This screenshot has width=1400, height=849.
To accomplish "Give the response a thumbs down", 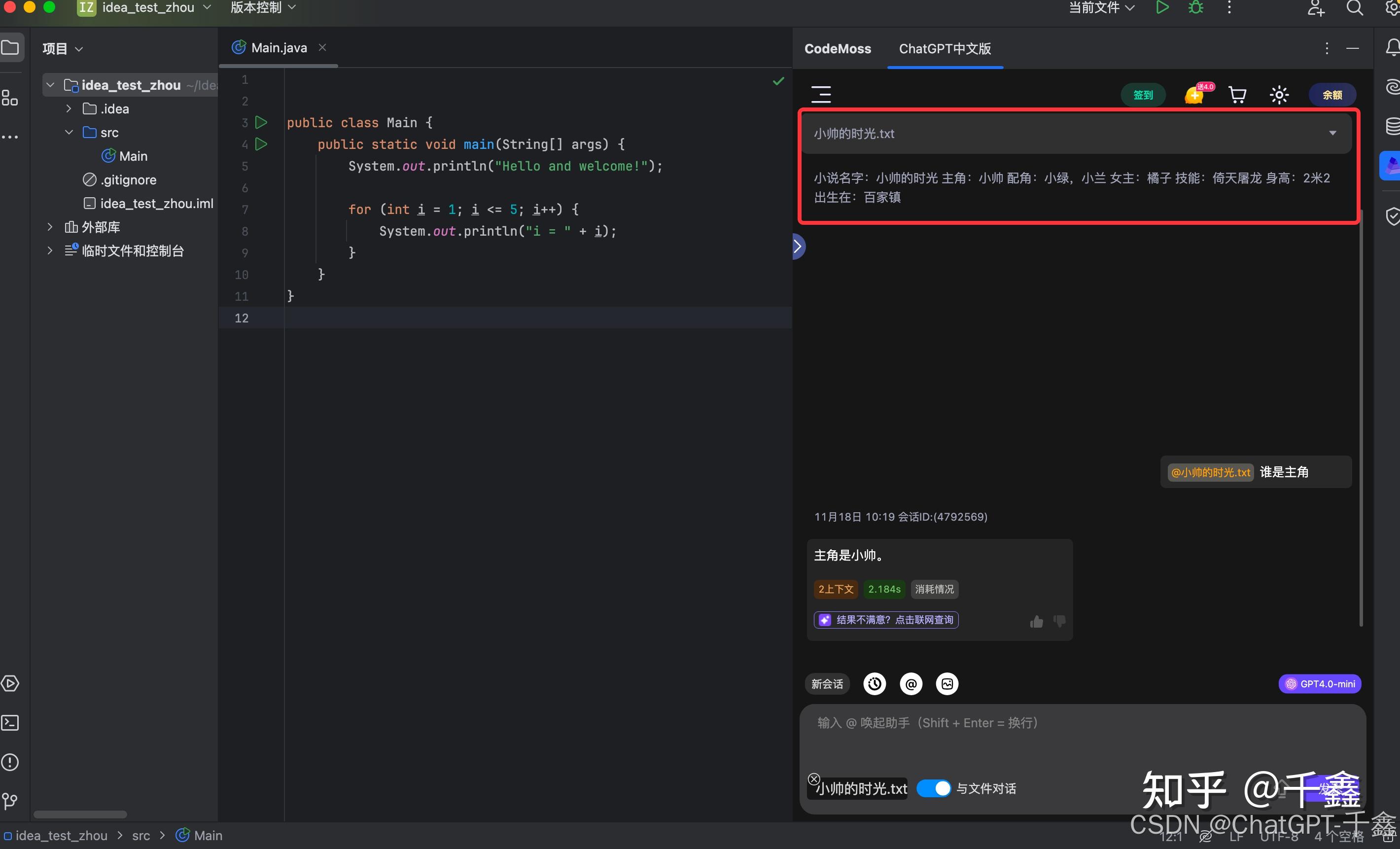I will (1059, 622).
